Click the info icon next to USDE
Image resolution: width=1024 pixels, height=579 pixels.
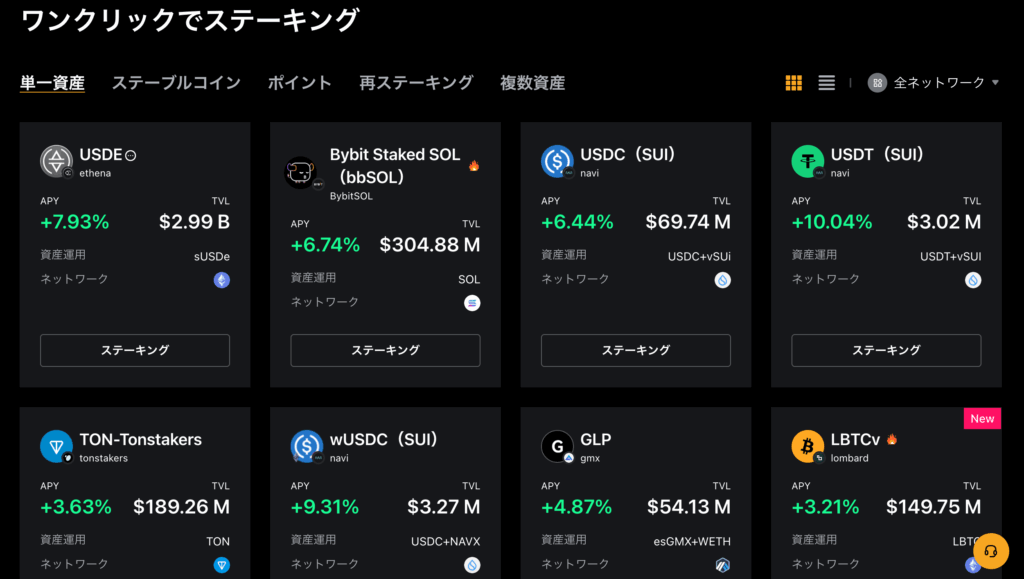[131, 155]
